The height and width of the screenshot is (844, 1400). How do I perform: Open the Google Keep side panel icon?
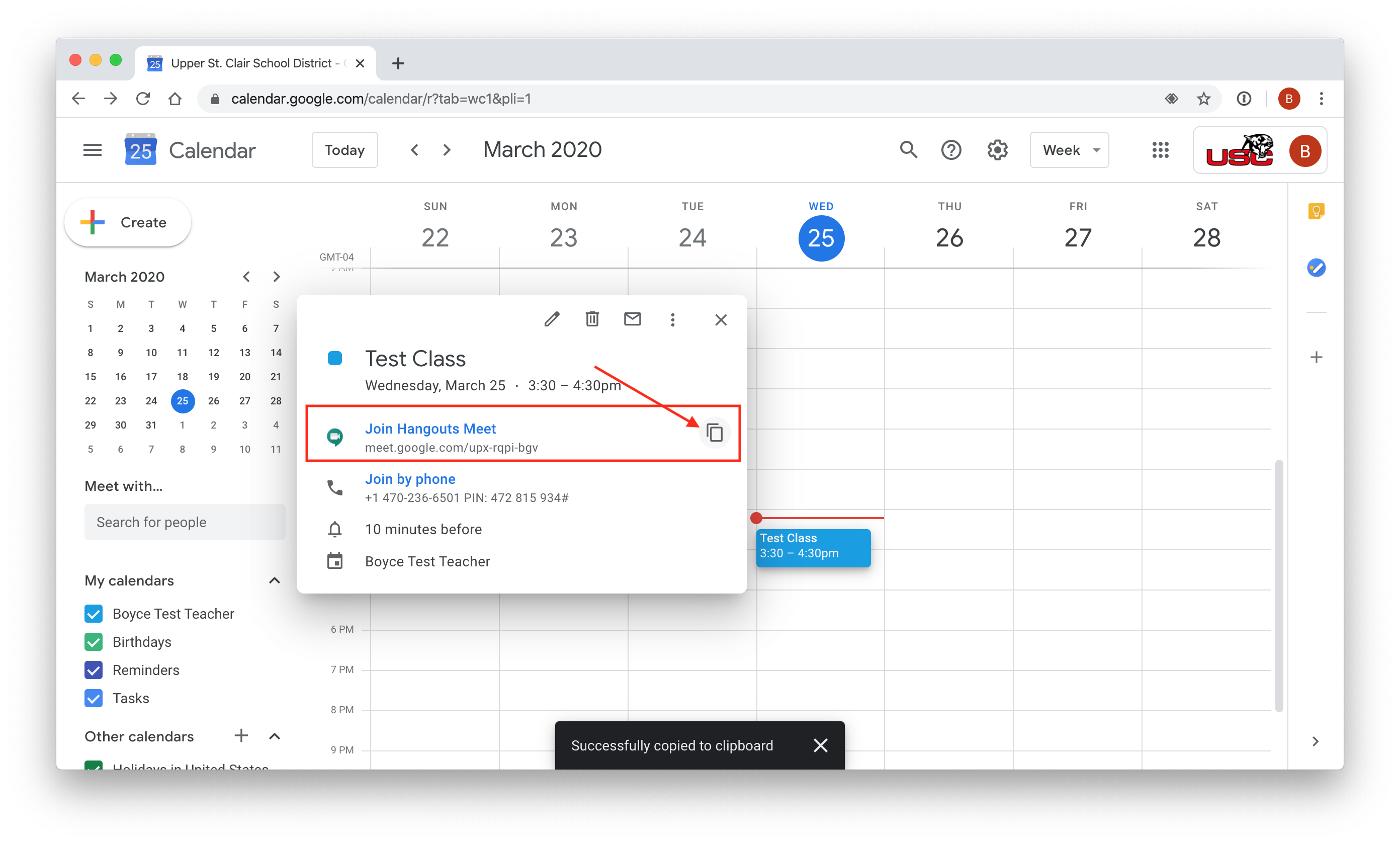coord(1316,211)
